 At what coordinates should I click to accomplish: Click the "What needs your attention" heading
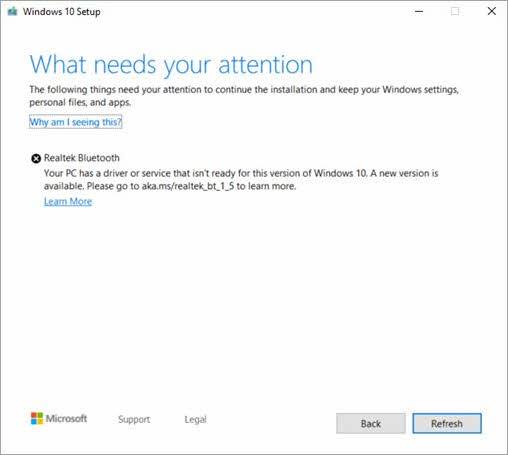171,65
